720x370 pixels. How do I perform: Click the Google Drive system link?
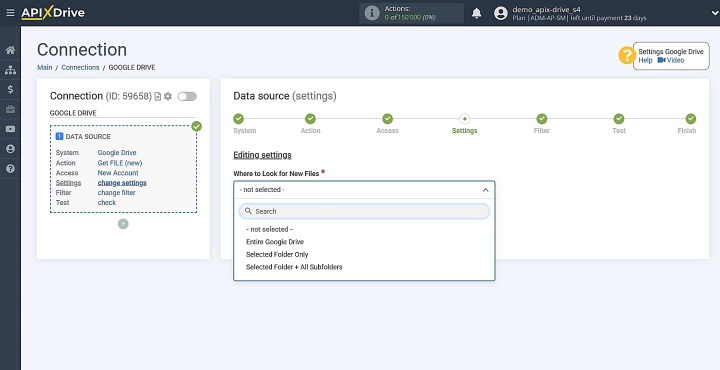coord(117,153)
